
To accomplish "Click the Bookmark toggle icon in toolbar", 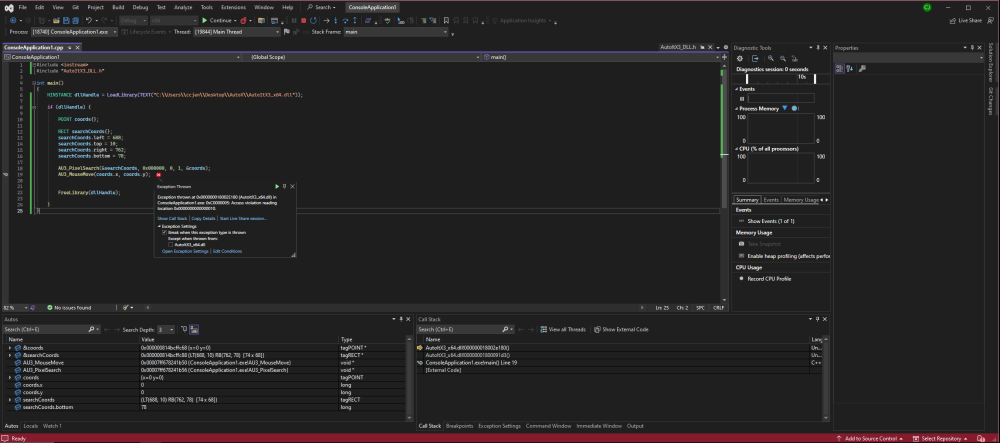I will [x=446, y=20].
